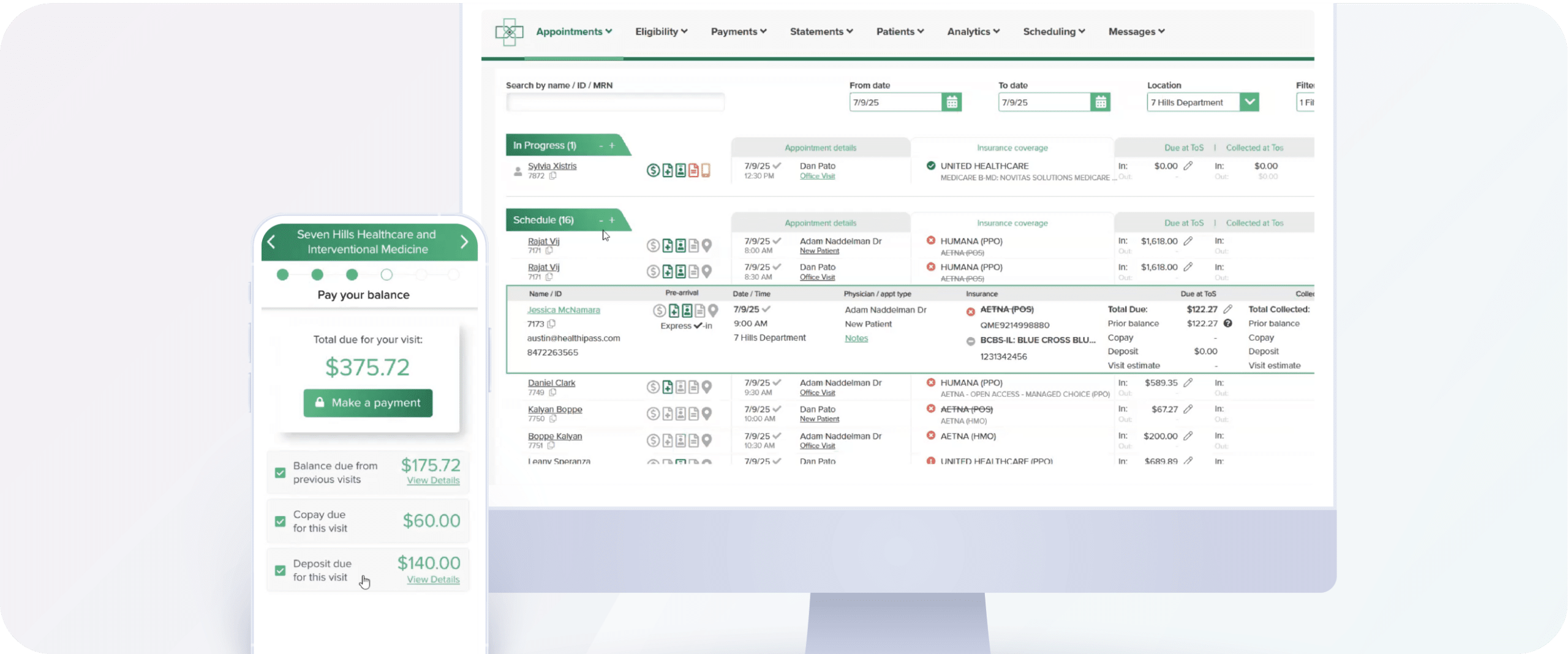
Task: Edit Total Due amount for Jessica McNamara
Action: 1227,310
